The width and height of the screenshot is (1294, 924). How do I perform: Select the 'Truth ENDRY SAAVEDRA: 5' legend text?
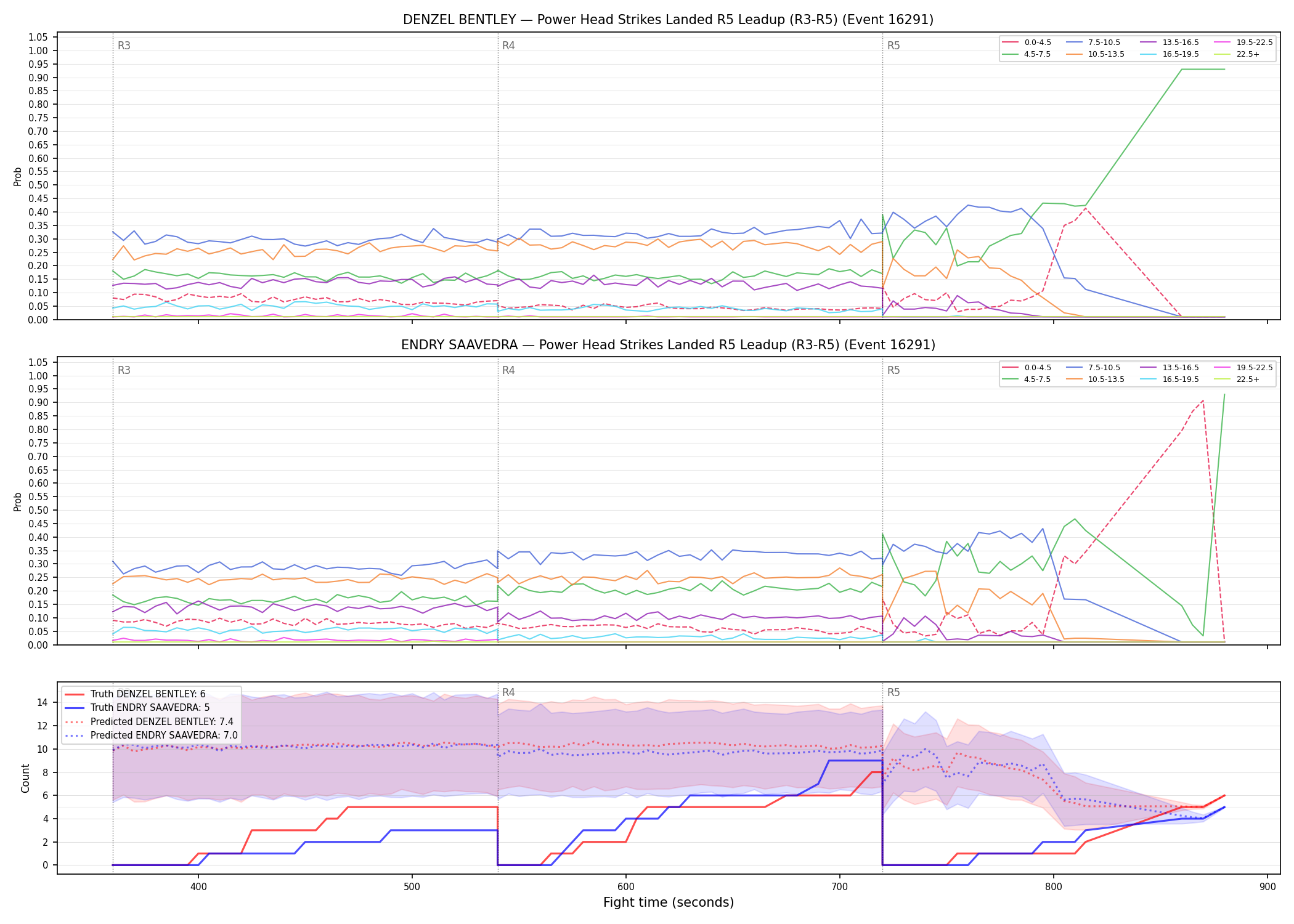pyautogui.click(x=150, y=708)
